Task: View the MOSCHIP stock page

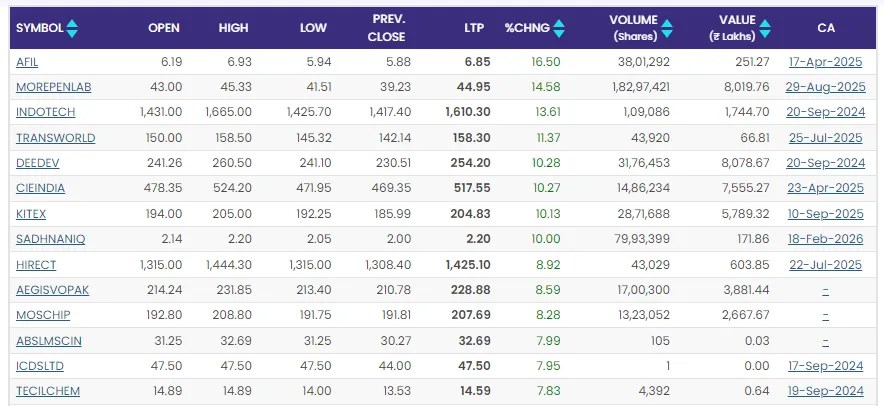Action: (x=41, y=315)
